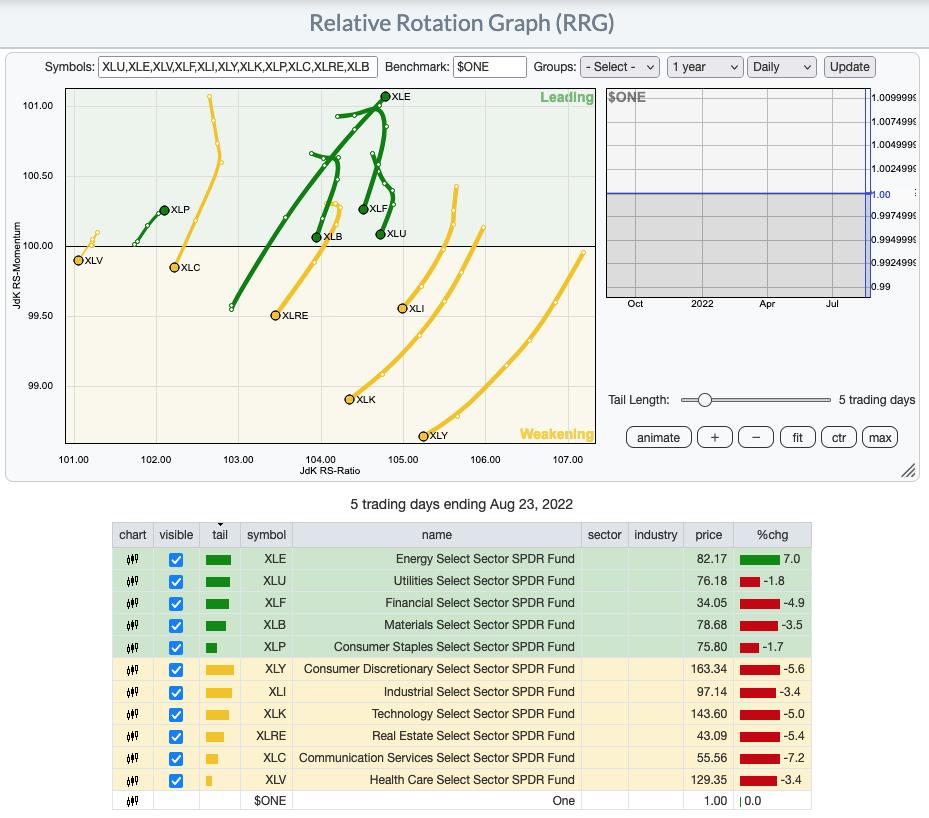Uncheck visibility for XLU
The height and width of the screenshot is (818, 929).
176,582
